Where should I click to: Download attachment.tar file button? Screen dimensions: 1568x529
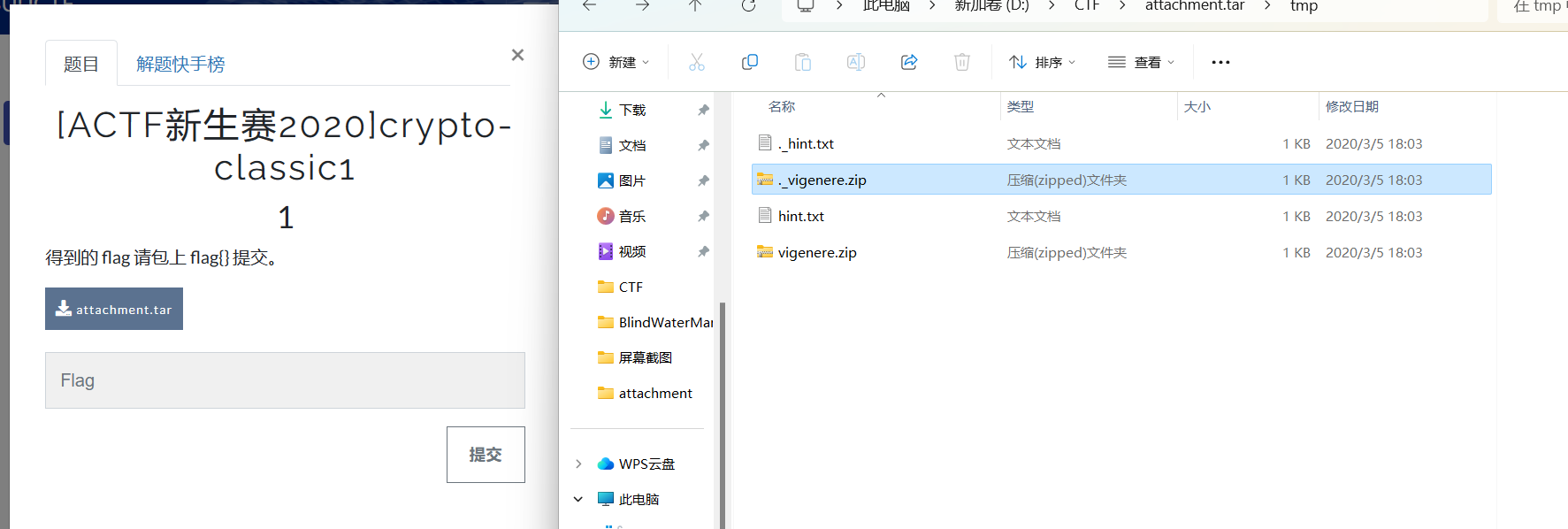tap(114, 309)
